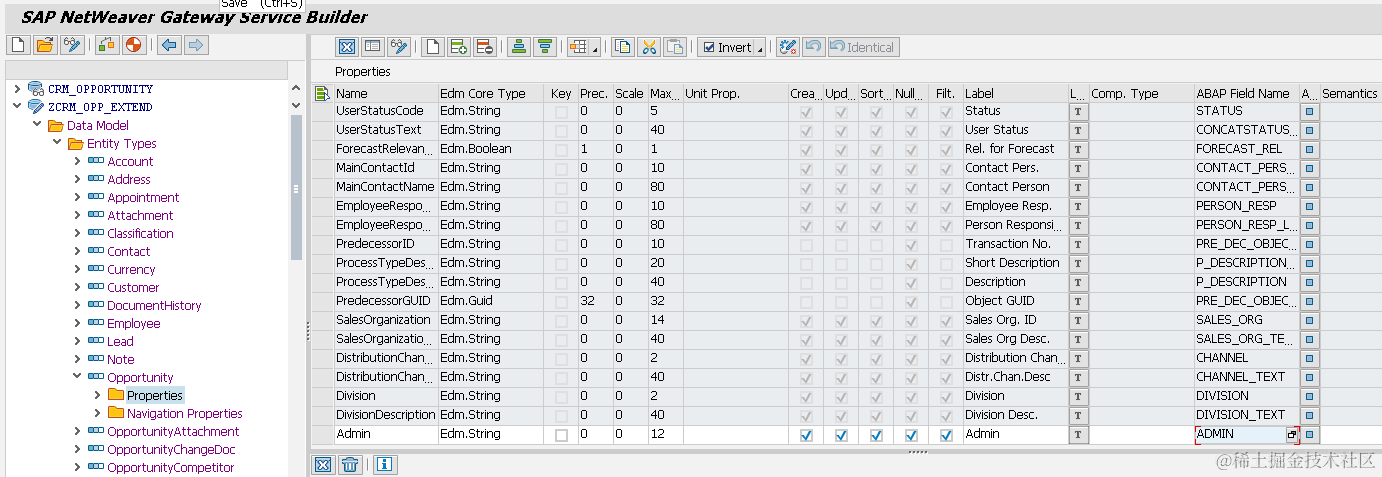
Task: Click the blank page create icon in properties toolbar
Action: pos(433,47)
